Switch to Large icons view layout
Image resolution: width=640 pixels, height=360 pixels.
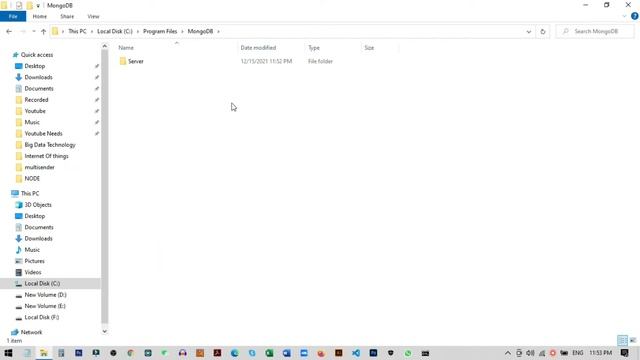(633, 340)
